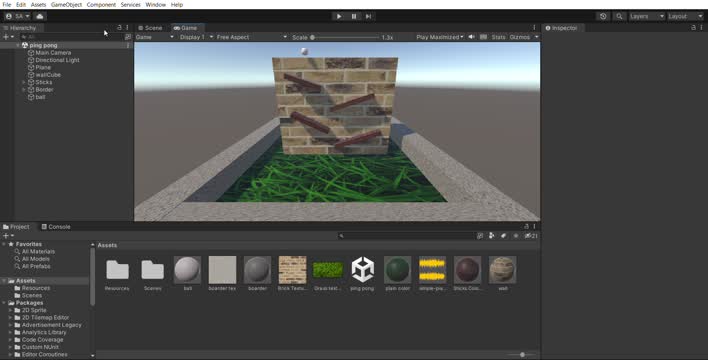
Task: Switch to the Console tab
Action: coord(56,227)
